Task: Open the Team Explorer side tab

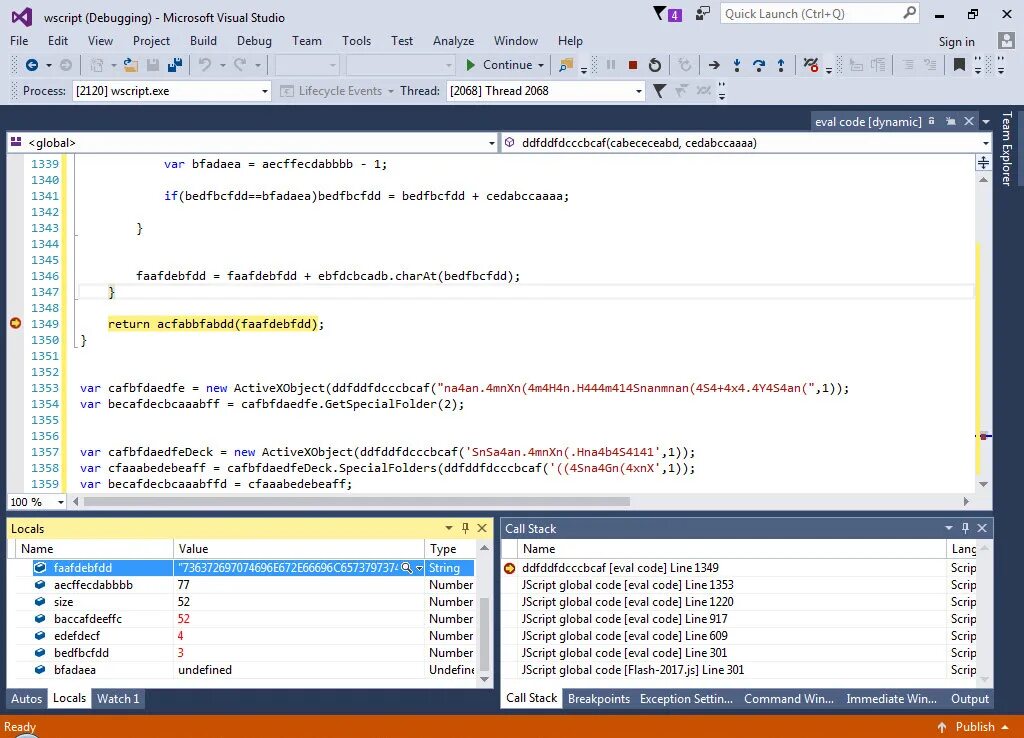Action: tap(1006, 148)
